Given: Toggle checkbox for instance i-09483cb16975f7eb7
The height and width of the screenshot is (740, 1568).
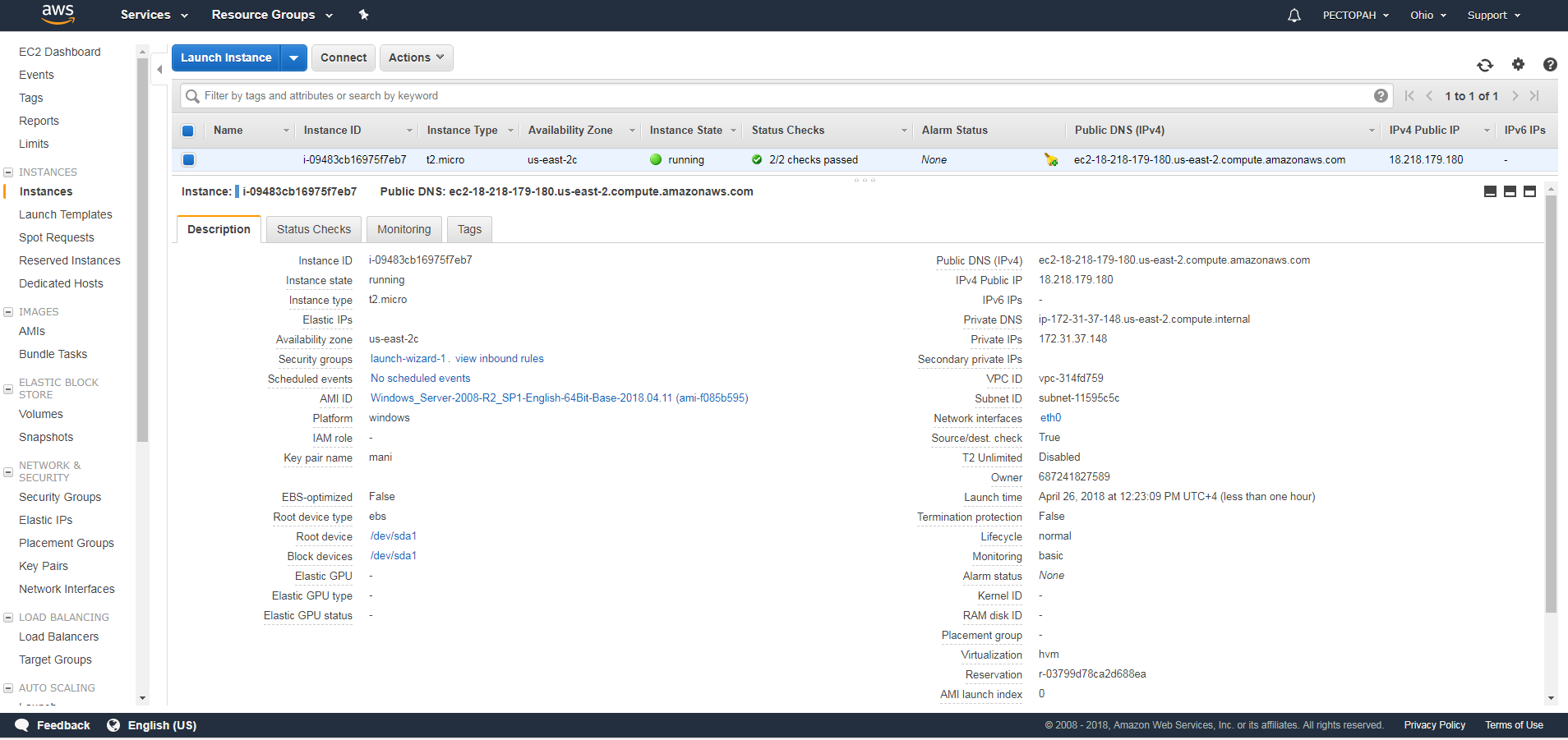Looking at the screenshot, I should 188,160.
